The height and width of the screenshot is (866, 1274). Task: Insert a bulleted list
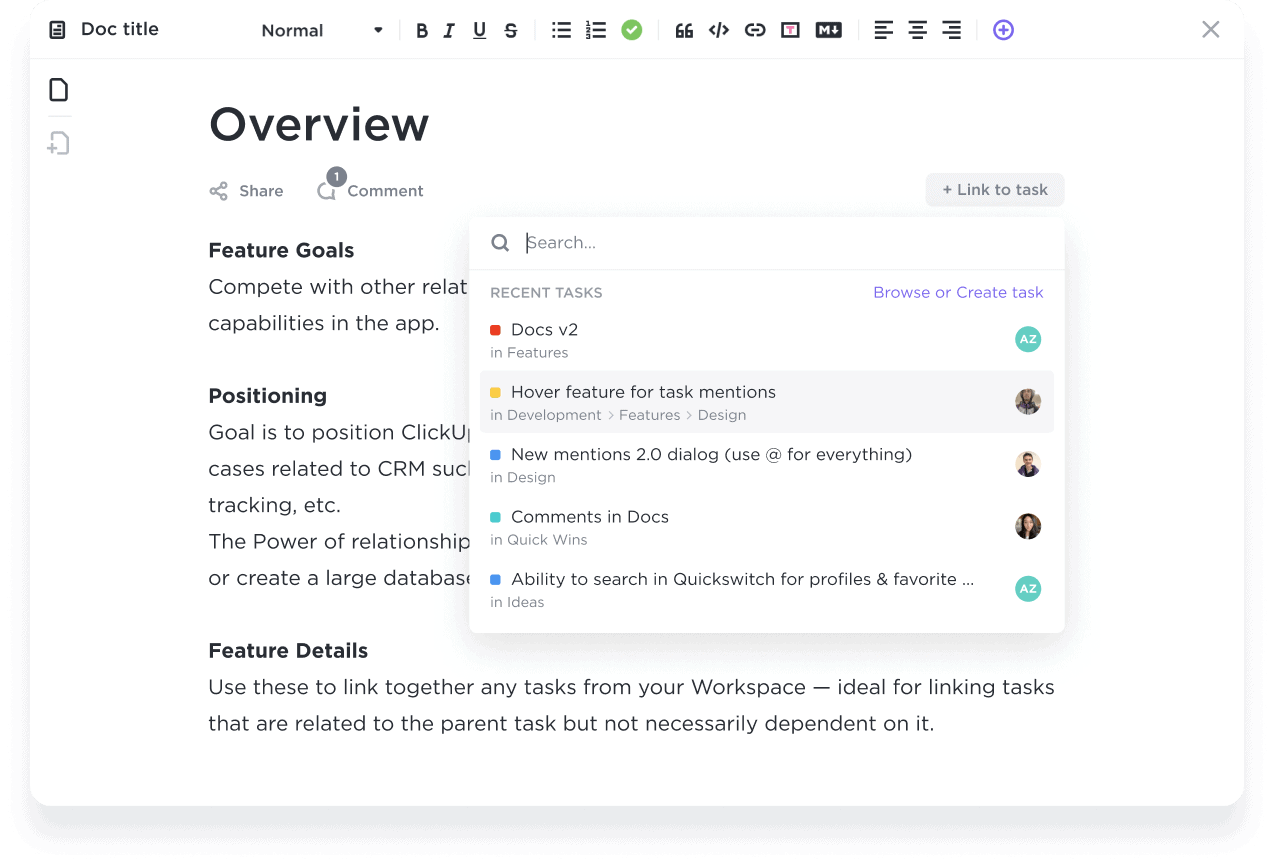tap(562, 31)
